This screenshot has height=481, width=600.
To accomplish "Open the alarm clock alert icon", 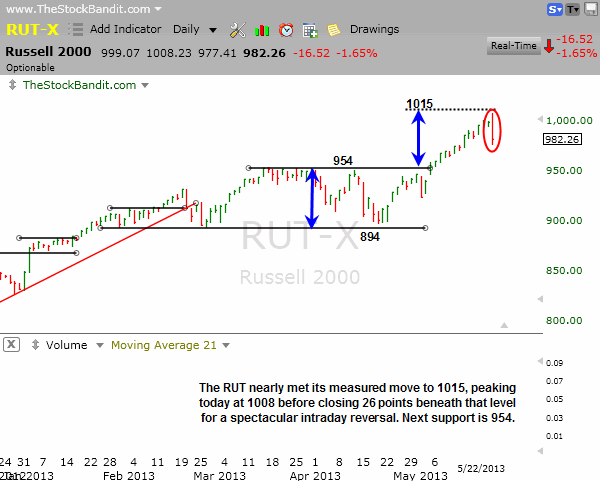I will pos(286,30).
